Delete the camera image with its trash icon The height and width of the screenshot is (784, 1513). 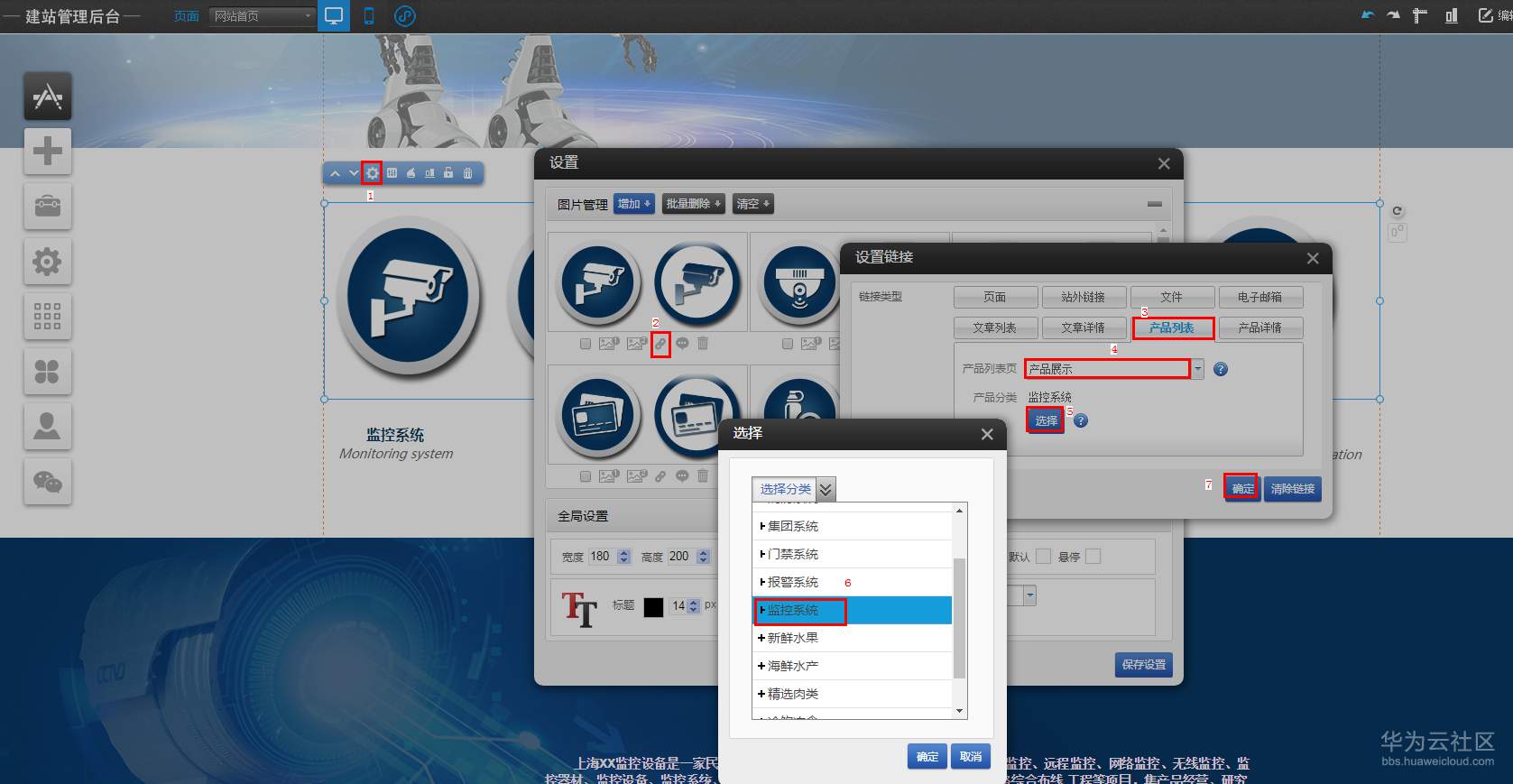[703, 343]
